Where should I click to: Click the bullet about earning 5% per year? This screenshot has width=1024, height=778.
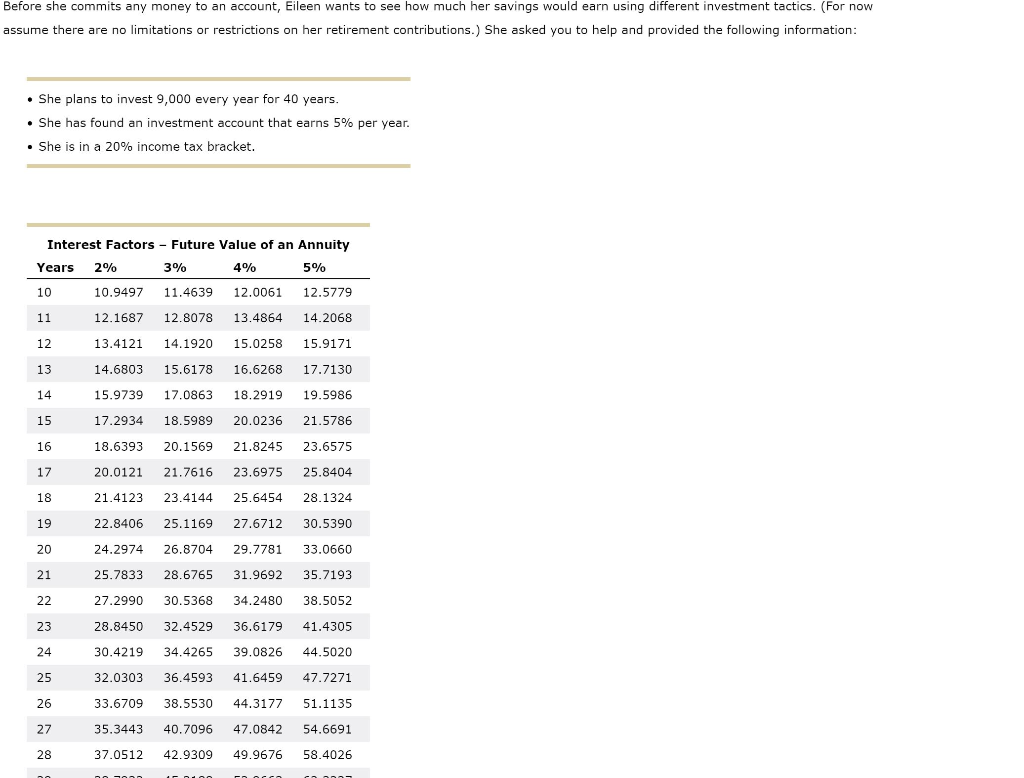tap(219, 123)
